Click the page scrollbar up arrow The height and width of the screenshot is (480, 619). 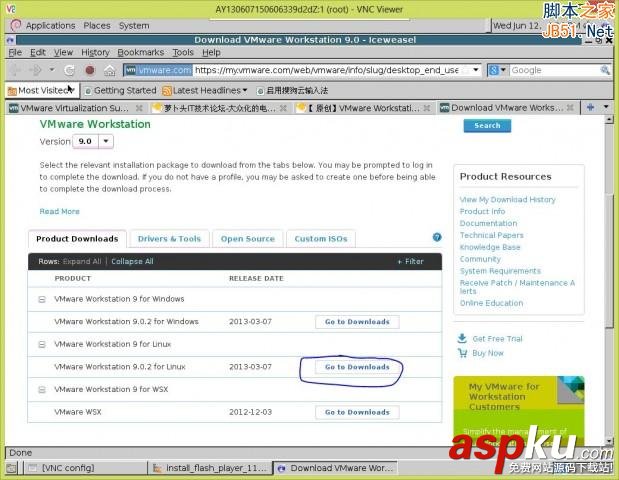tap(609, 119)
